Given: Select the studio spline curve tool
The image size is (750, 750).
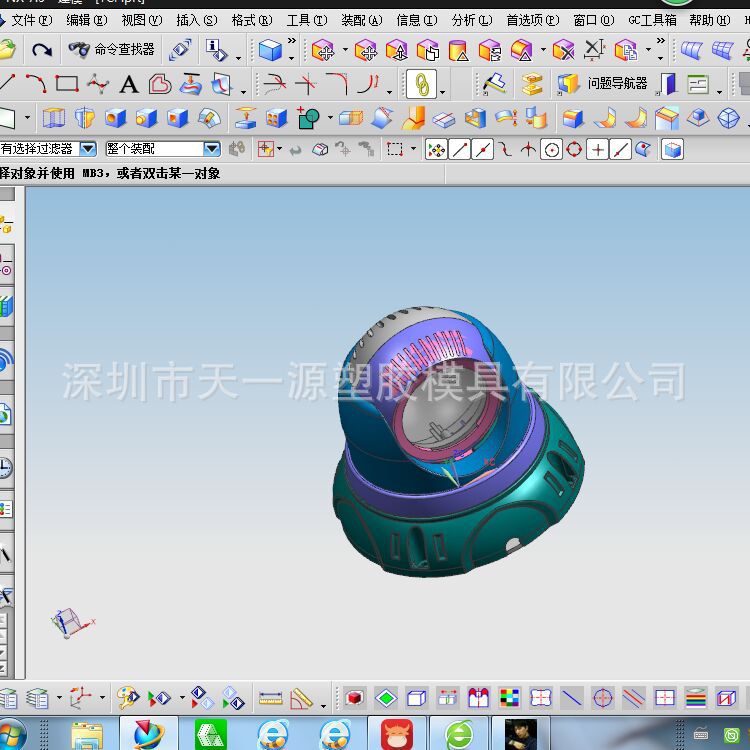Looking at the screenshot, I should point(98,84).
